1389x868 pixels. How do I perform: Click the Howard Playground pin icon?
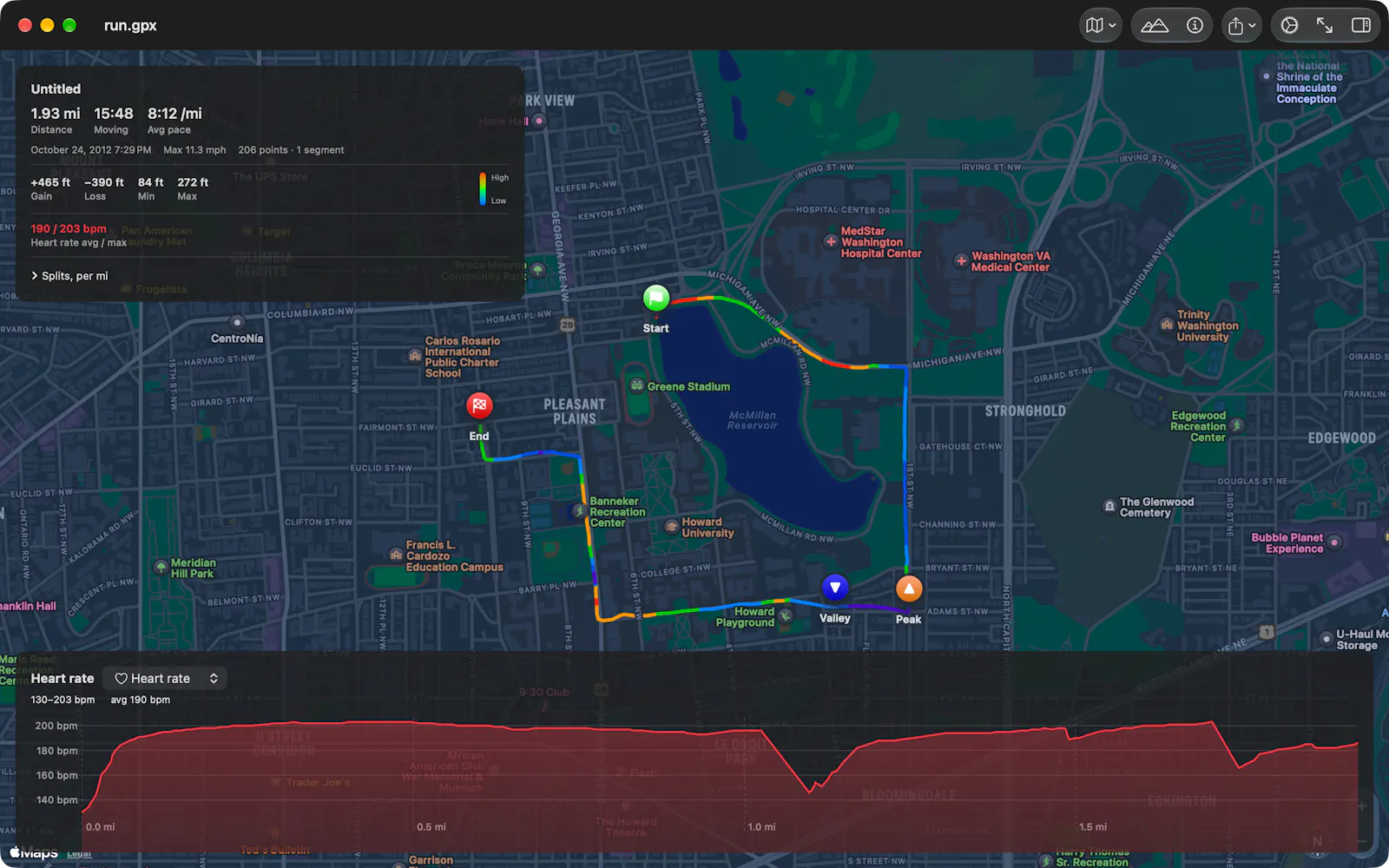[x=786, y=615]
